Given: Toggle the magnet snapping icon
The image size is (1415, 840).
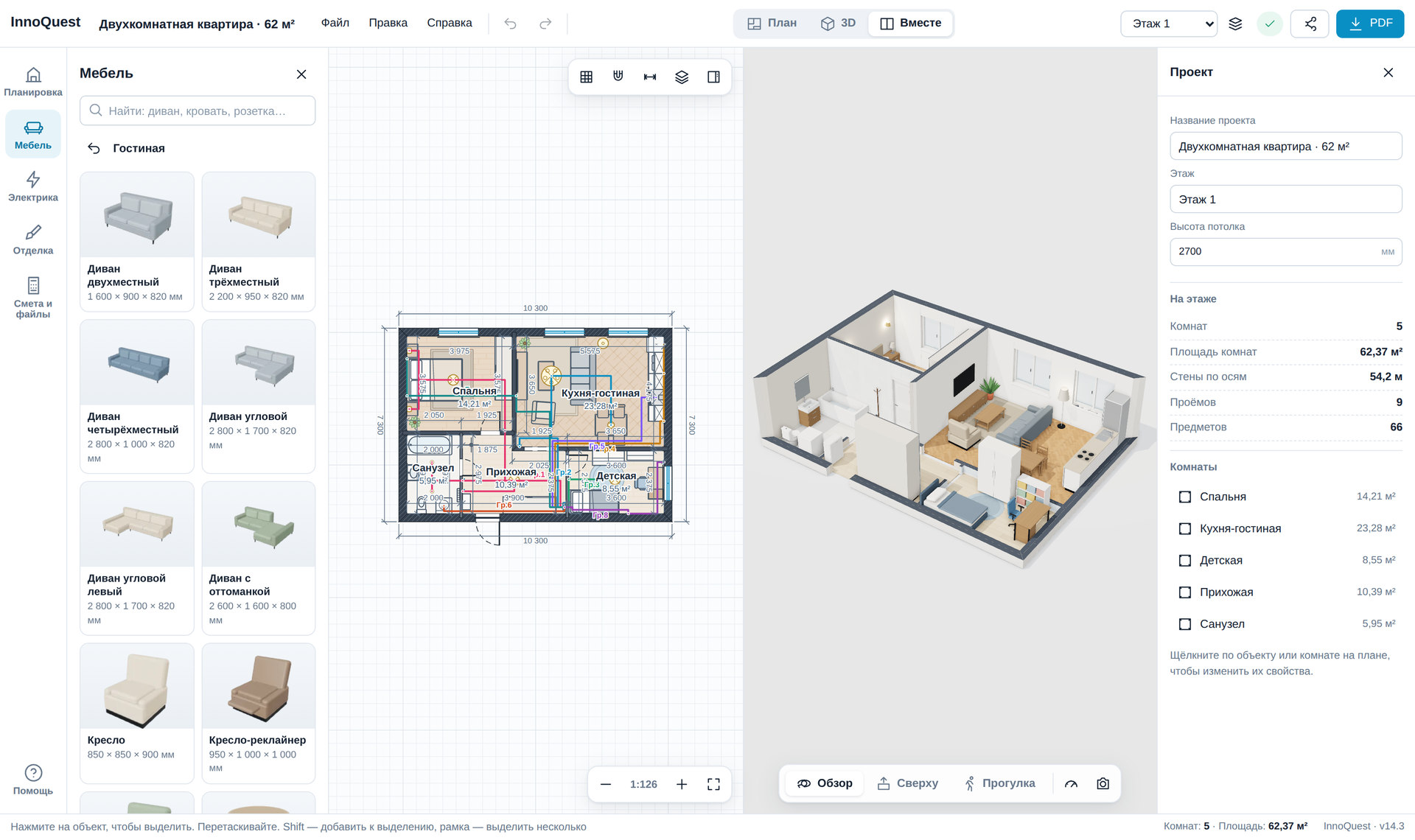Looking at the screenshot, I should pos(618,77).
